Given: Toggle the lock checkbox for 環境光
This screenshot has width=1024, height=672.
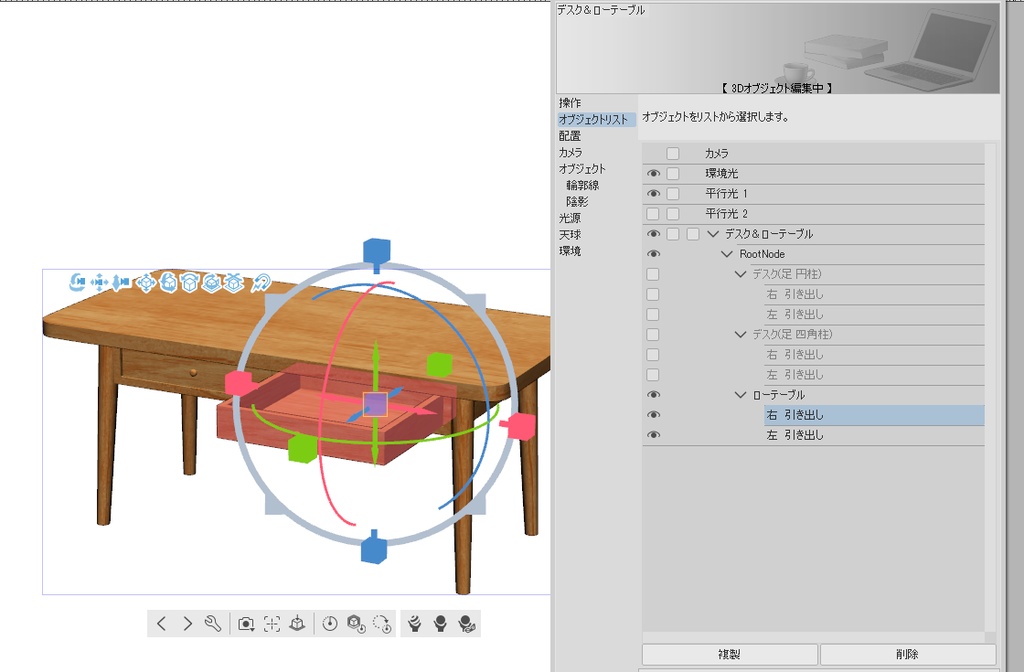Looking at the screenshot, I should [x=673, y=174].
